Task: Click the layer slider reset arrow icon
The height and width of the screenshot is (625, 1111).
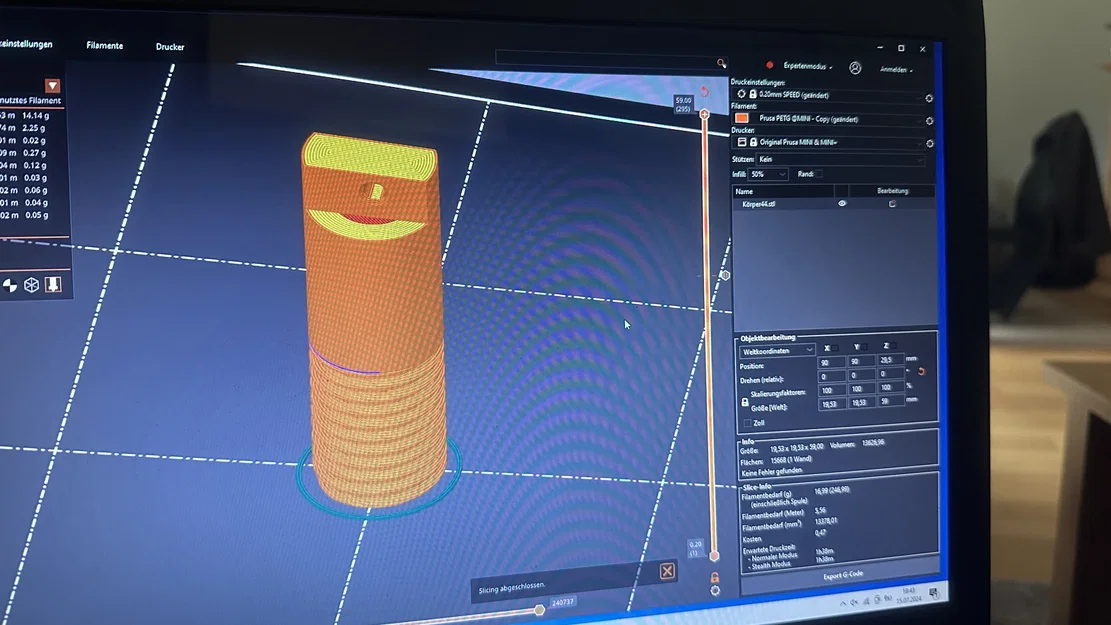Action: point(704,92)
